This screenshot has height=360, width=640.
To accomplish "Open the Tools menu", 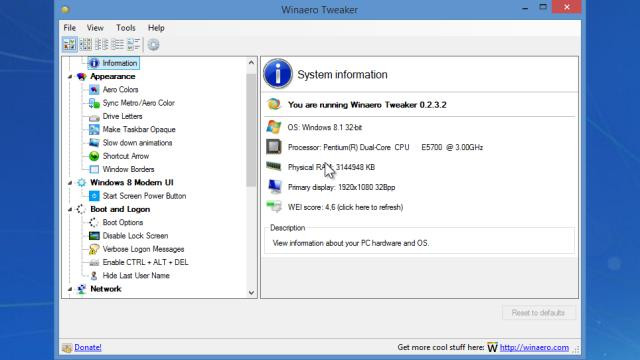I will tap(126, 28).
